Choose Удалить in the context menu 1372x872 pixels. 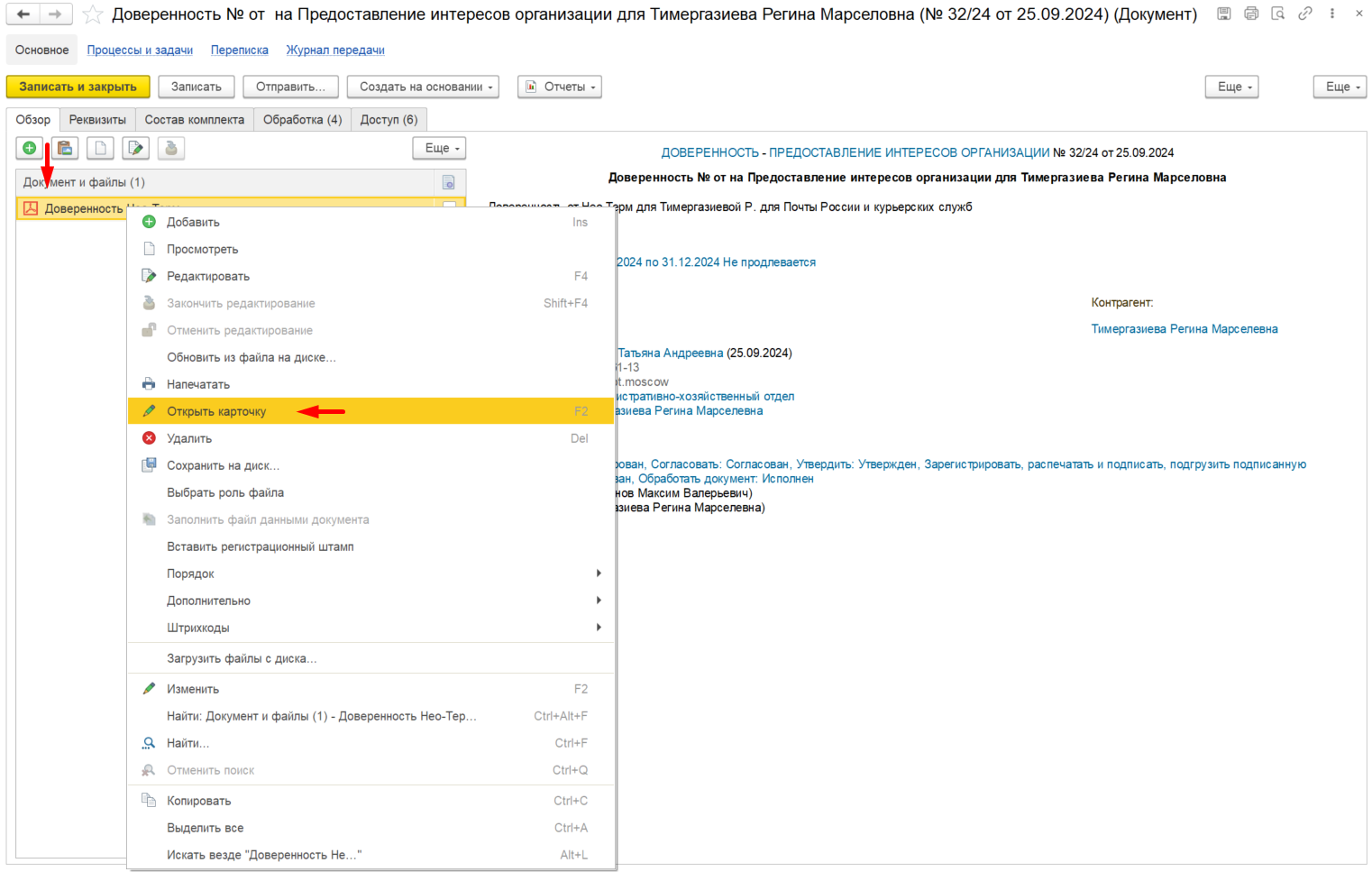pos(370,438)
